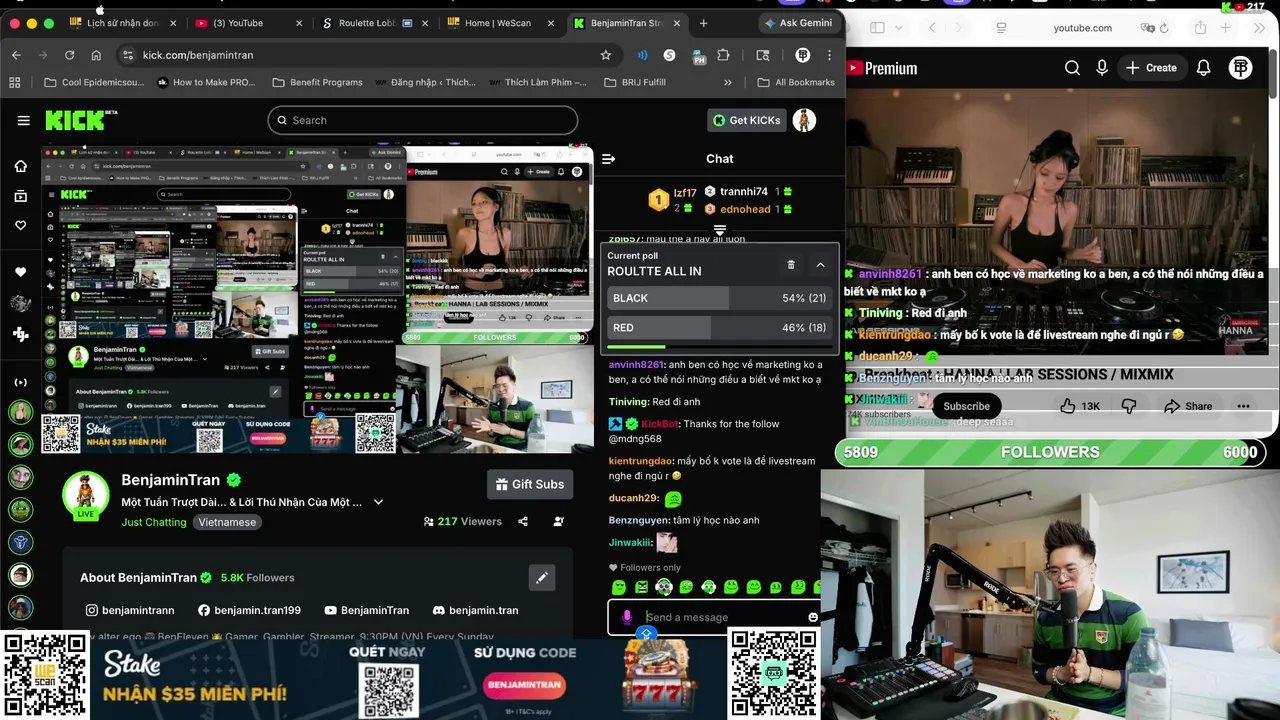Search in YouTube window

[1072, 68]
